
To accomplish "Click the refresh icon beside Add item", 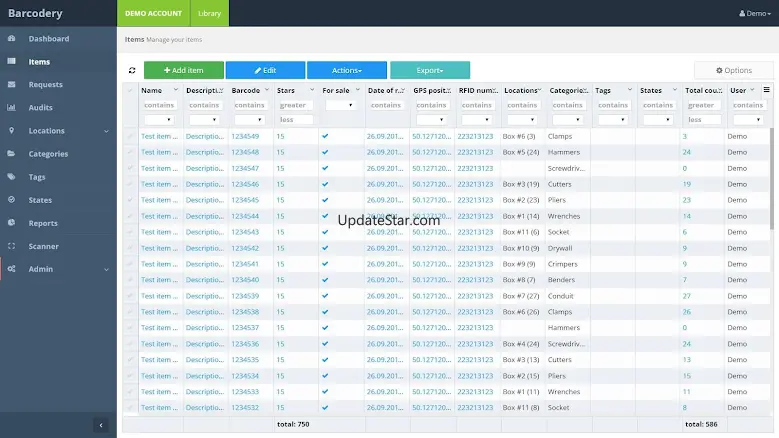I will pyautogui.click(x=132, y=71).
